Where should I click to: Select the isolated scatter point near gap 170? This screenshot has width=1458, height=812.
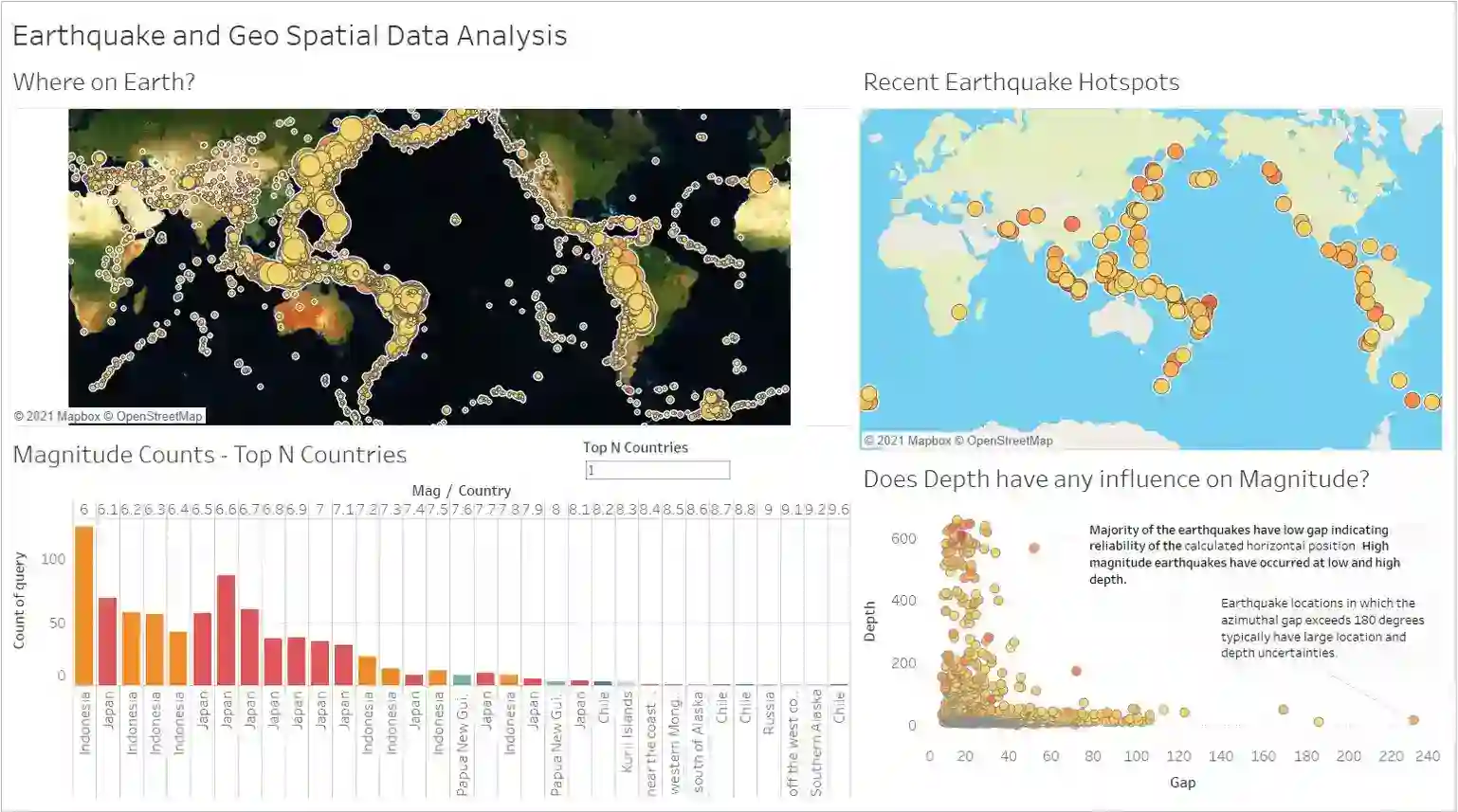pos(1284,709)
